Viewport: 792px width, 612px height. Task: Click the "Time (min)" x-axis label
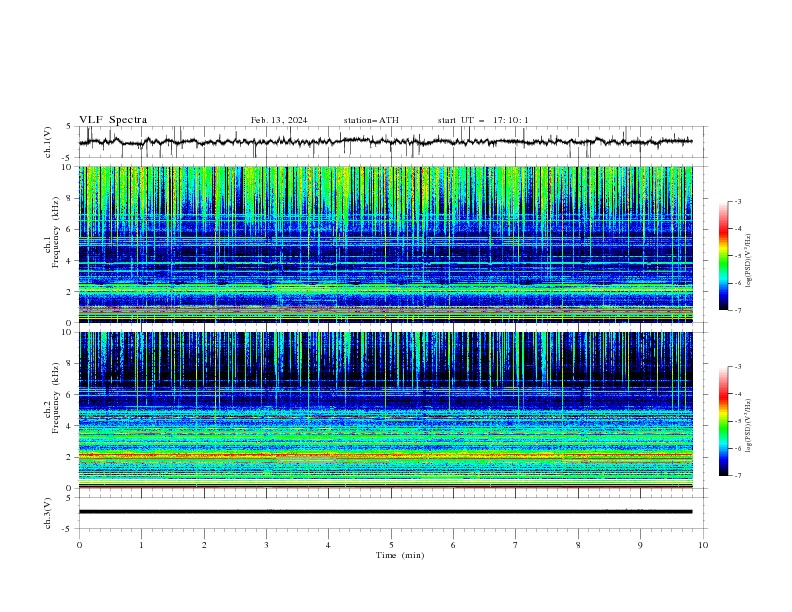(400, 555)
